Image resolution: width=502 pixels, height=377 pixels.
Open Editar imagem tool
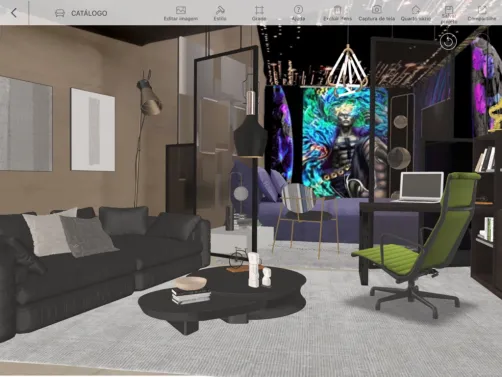(x=181, y=13)
